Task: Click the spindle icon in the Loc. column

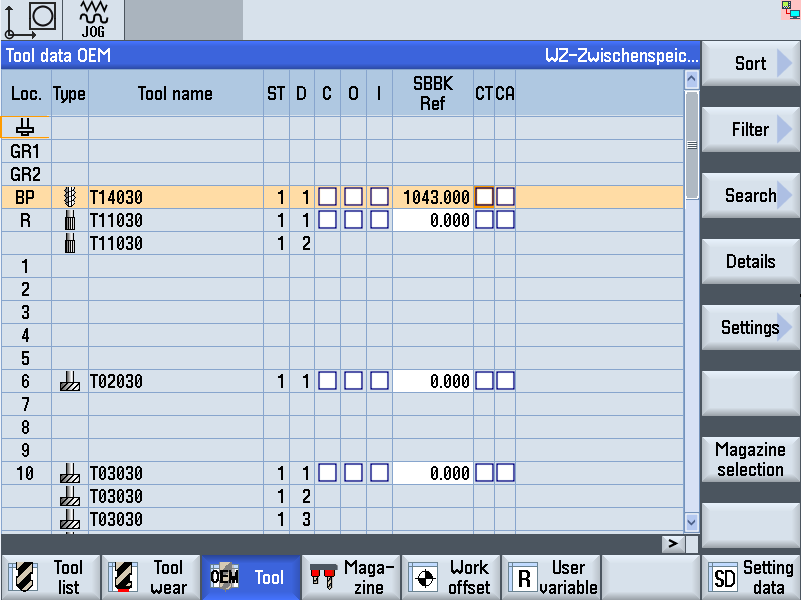Action: point(23,127)
